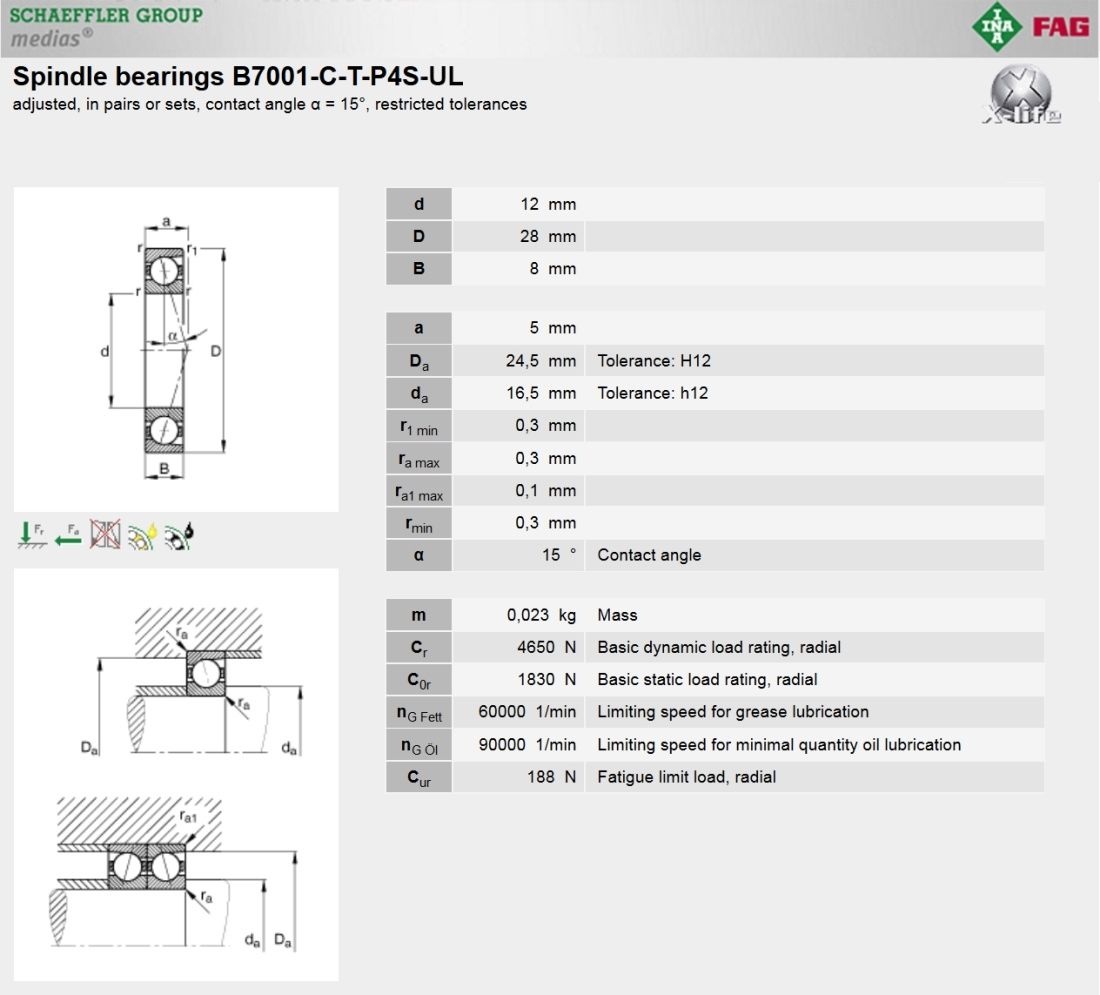Click the axial load Fa arrow icon

(x=68, y=535)
